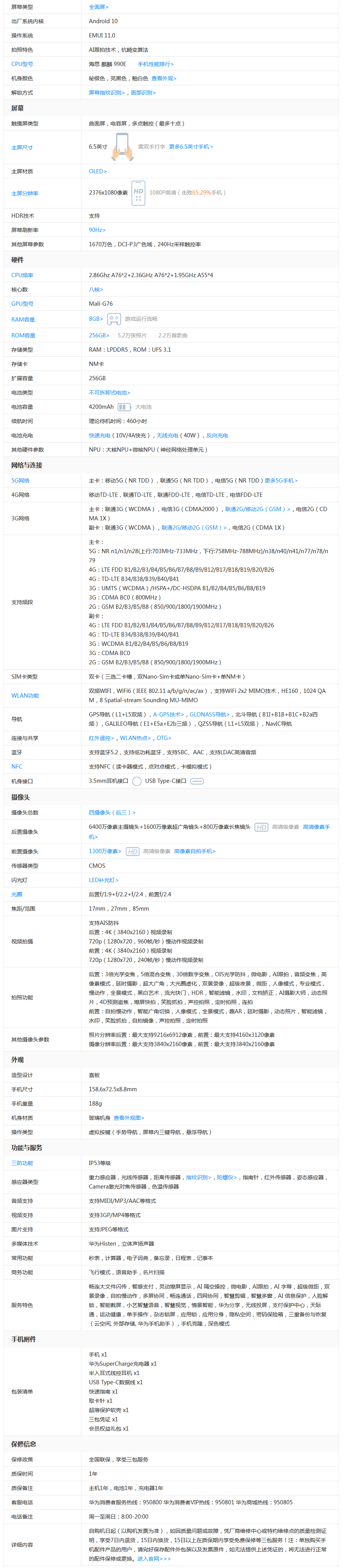349x1568 pixels.
Task: Open the 进入官网 official site link
Action: click(154, 1559)
